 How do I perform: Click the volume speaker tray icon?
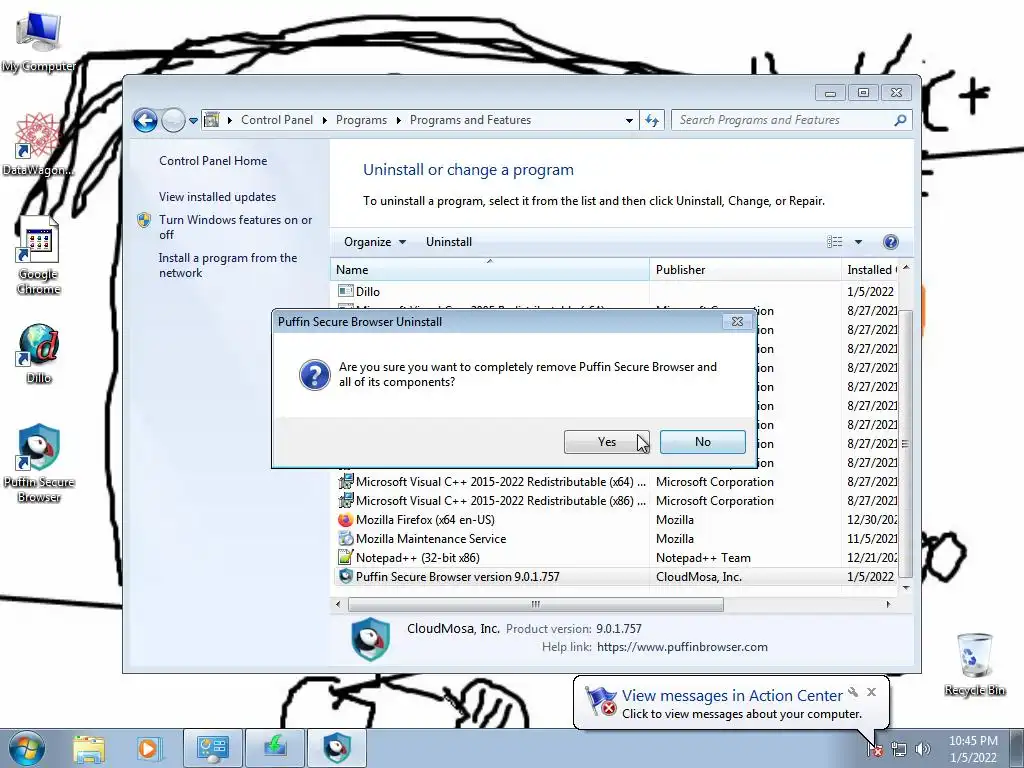[x=922, y=749]
